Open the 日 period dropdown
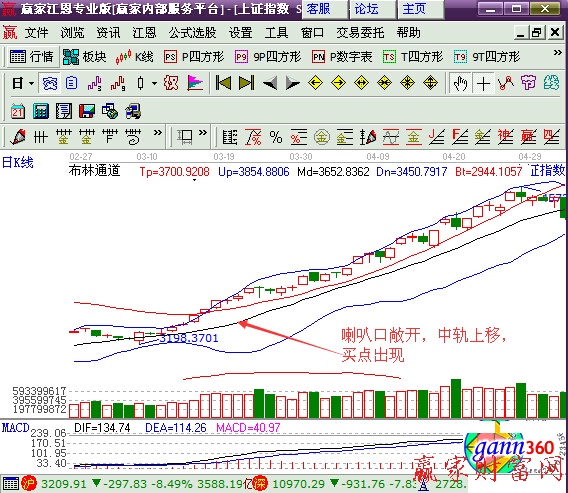568x493 pixels. [22, 83]
